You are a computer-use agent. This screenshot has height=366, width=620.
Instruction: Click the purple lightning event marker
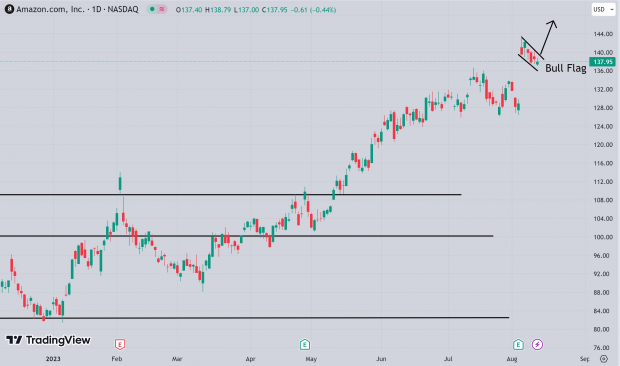[537, 345]
